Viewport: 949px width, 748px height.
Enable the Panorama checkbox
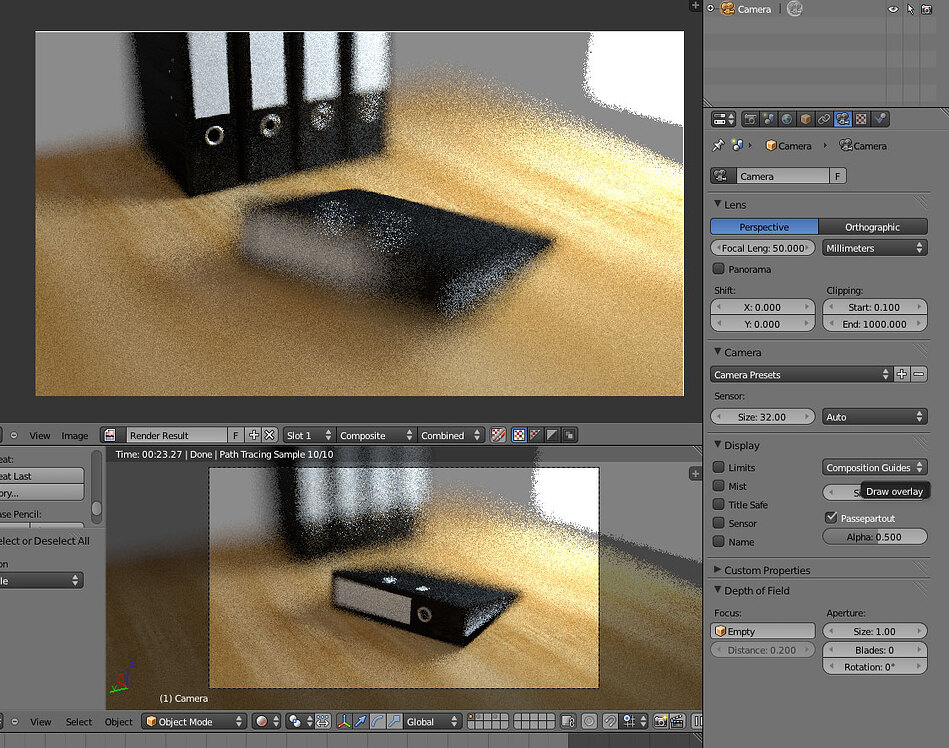click(718, 269)
